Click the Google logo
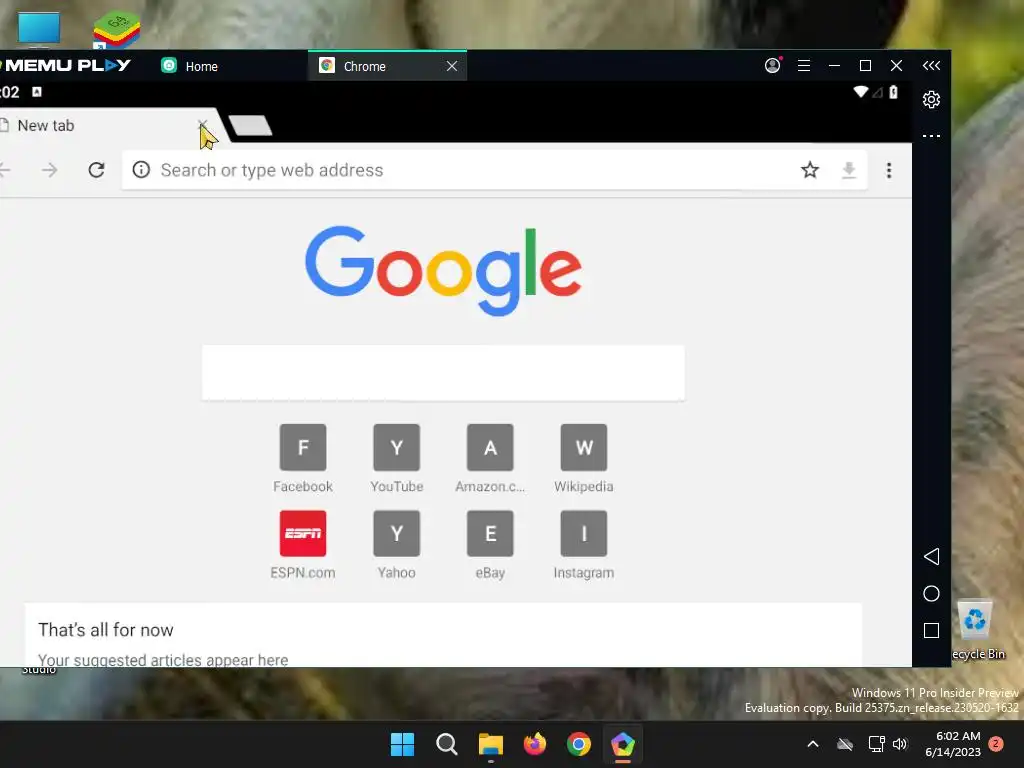 point(443,270)
